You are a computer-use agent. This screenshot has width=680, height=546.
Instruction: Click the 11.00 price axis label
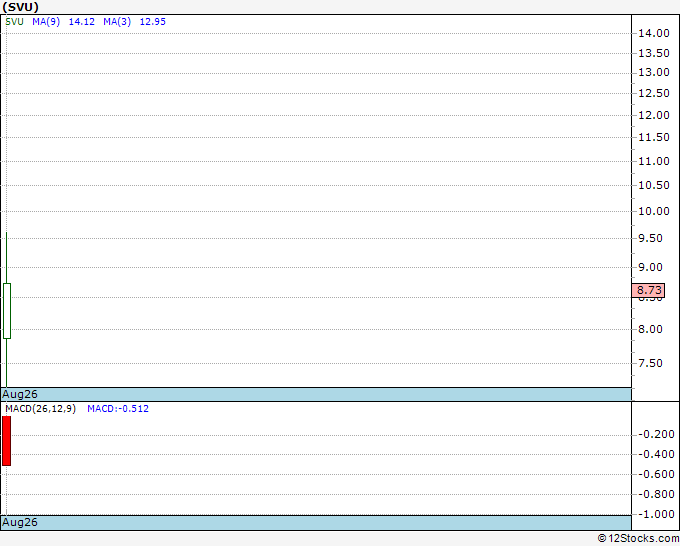click(654, 161)
